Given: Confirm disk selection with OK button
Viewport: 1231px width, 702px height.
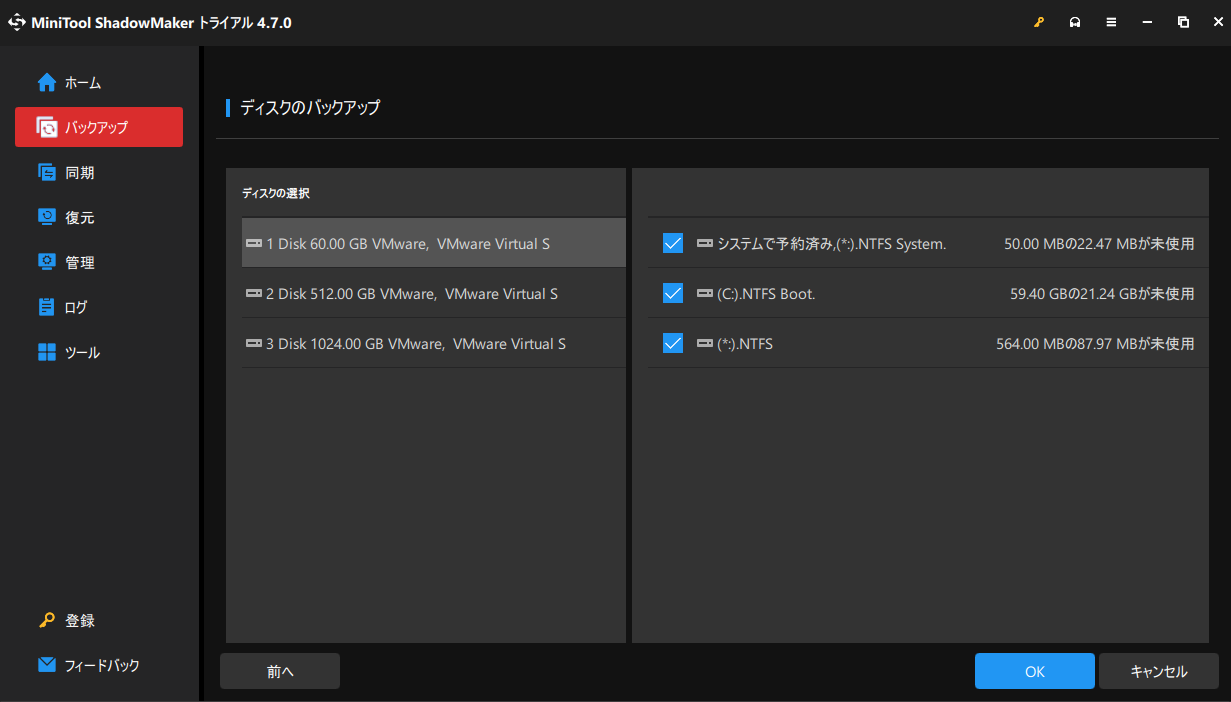Looking at the screenshot, I should coord(1035,671).
